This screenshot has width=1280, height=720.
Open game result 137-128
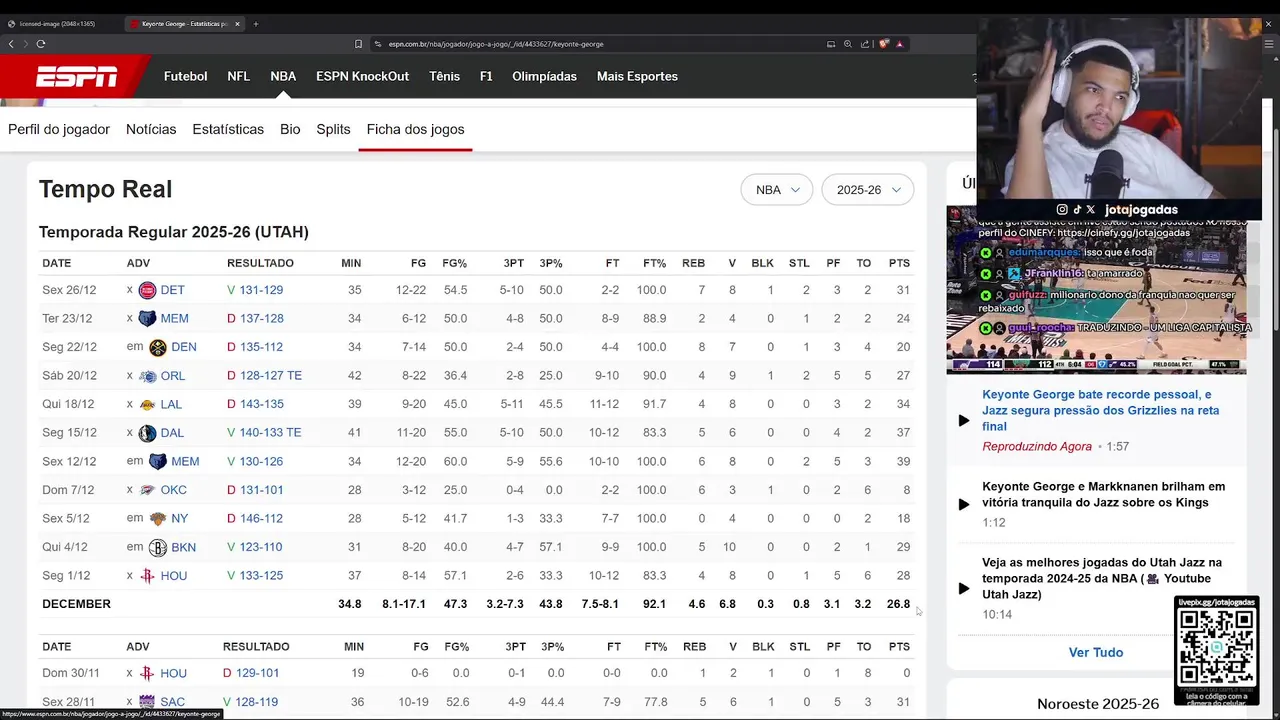point(260,318)
